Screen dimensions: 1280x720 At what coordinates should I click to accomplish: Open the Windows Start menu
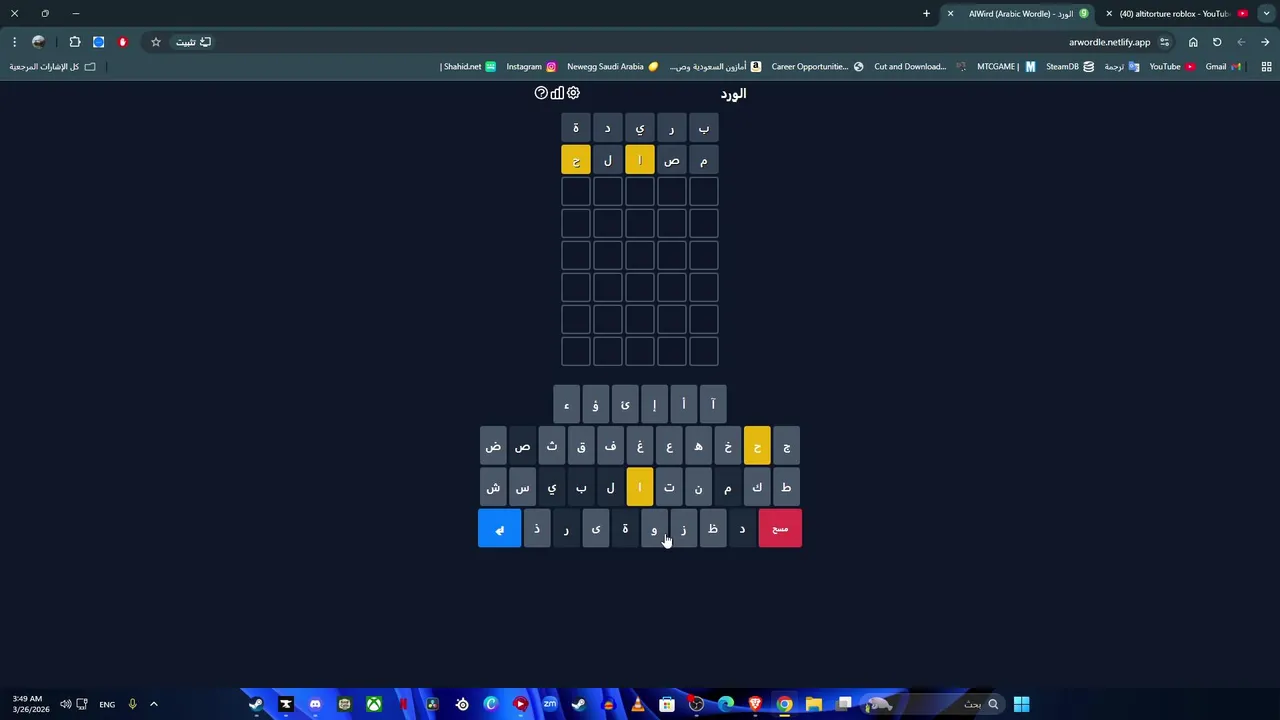tap(1021, 704)
